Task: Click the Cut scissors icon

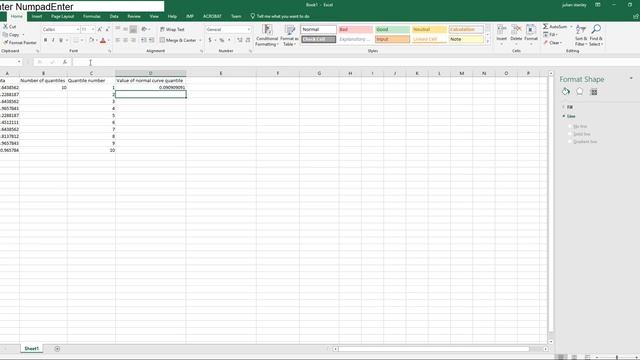Action: pyautogui.click(x=5, y=27)
